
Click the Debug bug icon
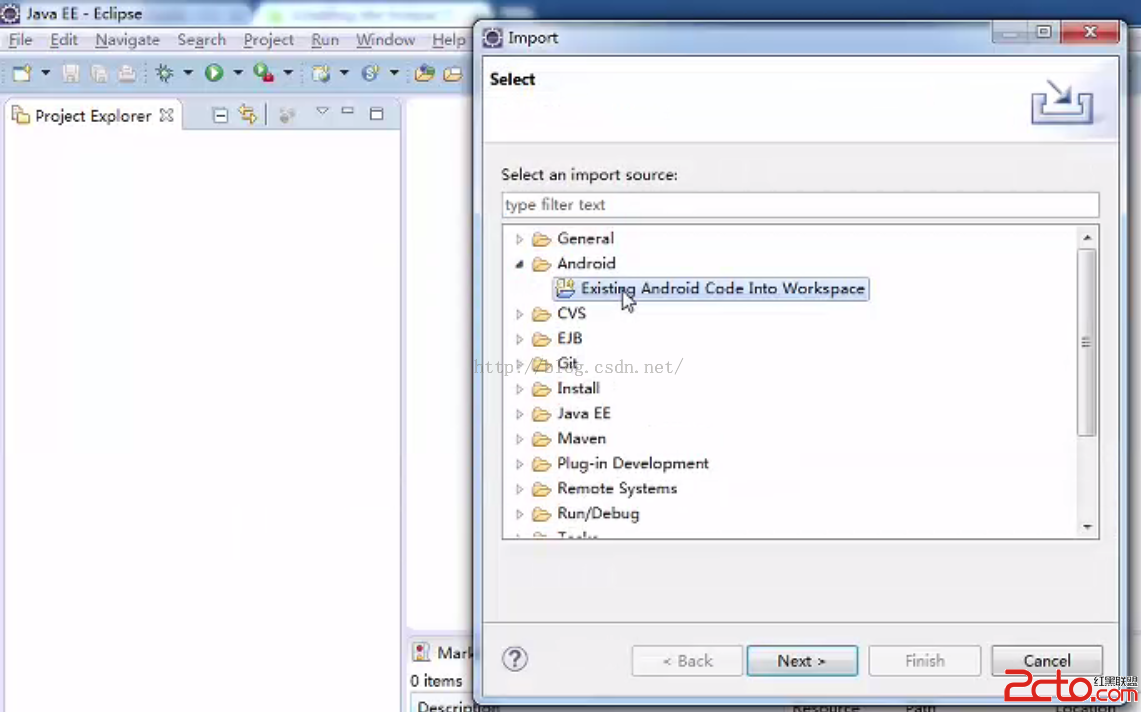pyautogui.click(x=164, y=73)
